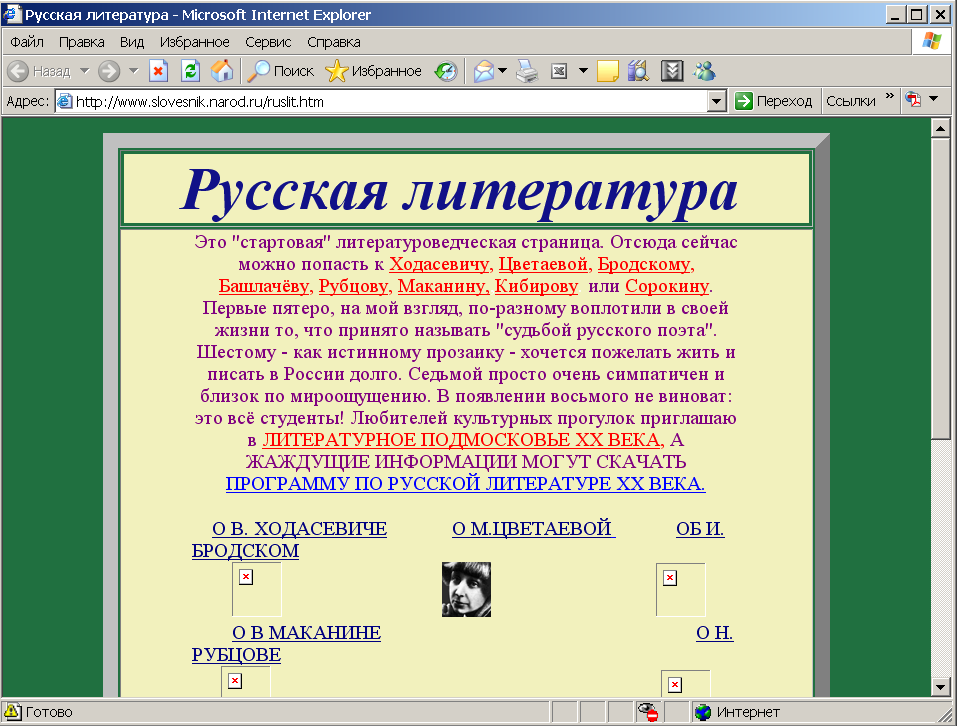The image size is (957, 726).
Task: Follow the Кибирову link
Action: 536,286
